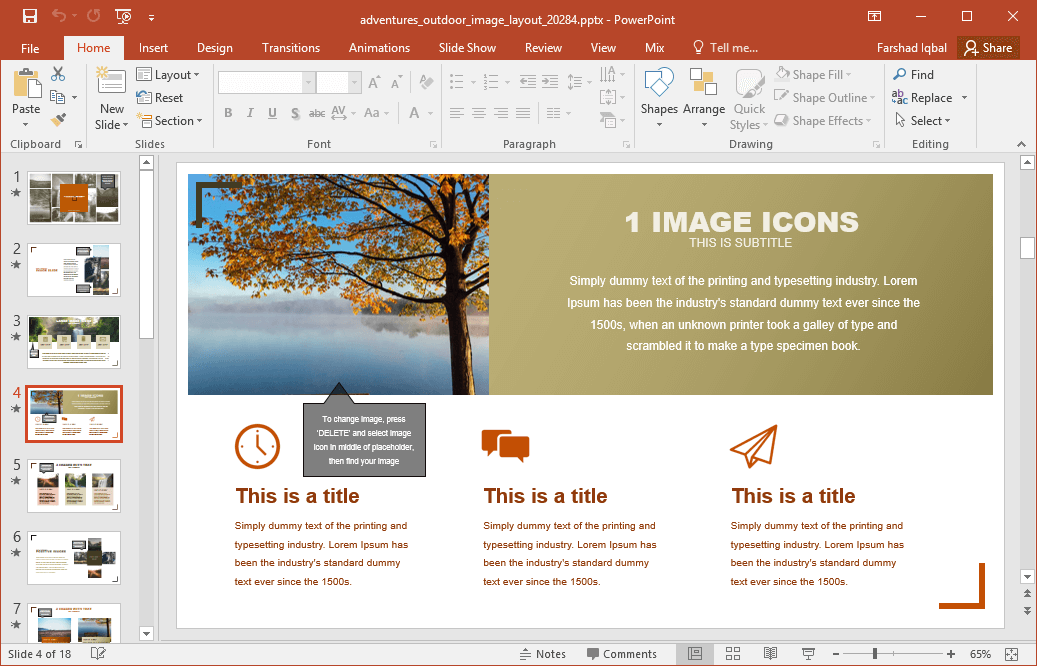Toggle Underline text formatting
1037x666 pixels.
click(x=272, y=113)
